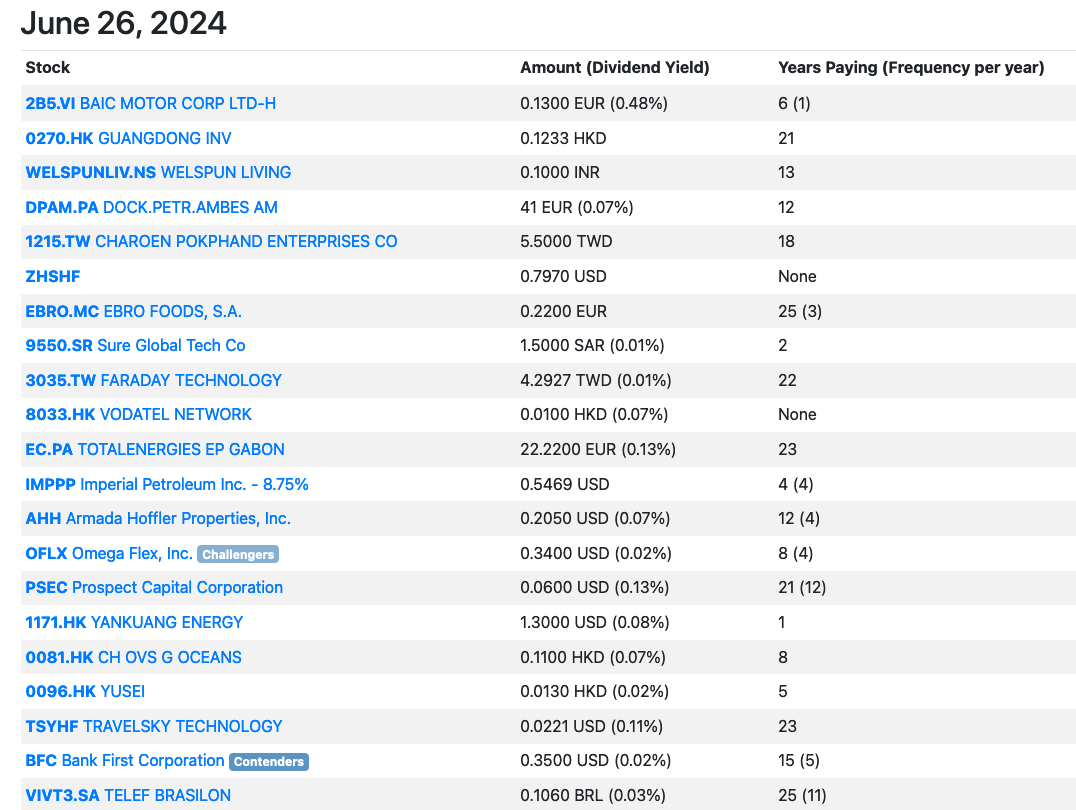
Task: Open 9550.SR Sure Global Tech Co link
Action: pyautogui.click(x=135, y=346)
